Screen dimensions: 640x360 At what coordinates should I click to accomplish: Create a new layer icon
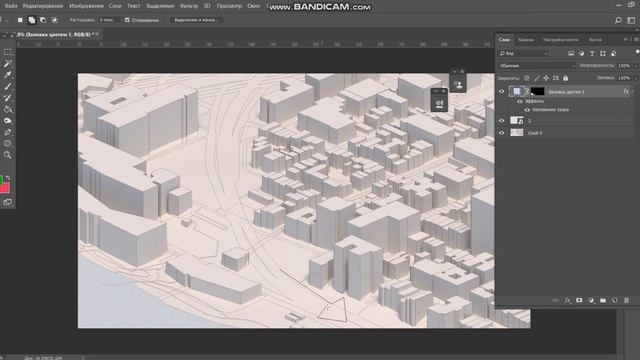pyautogui.click(x=615, y=300)
